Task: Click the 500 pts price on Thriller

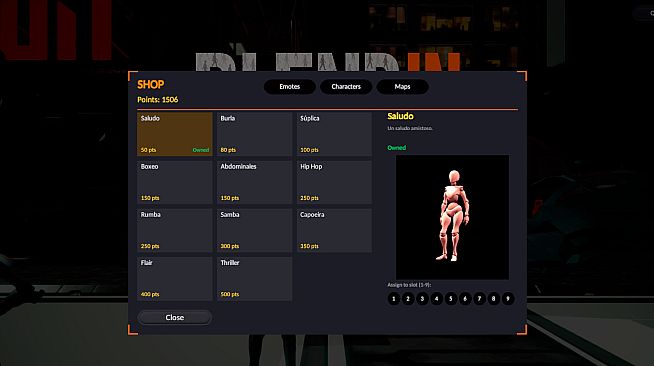Action: pyautogui.click(x=230, y=294)
